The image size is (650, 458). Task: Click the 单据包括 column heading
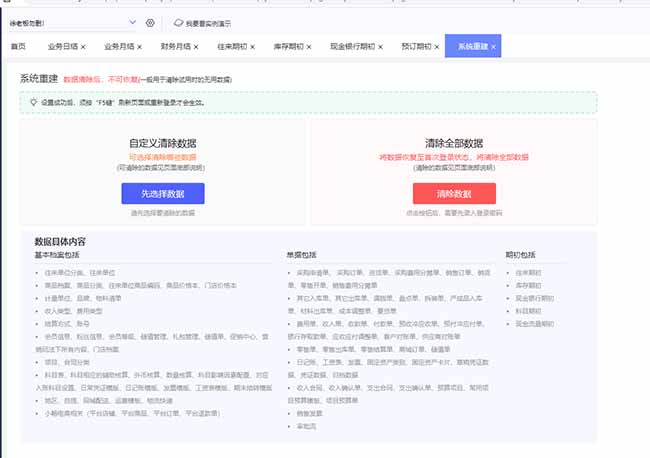point(301,255)
